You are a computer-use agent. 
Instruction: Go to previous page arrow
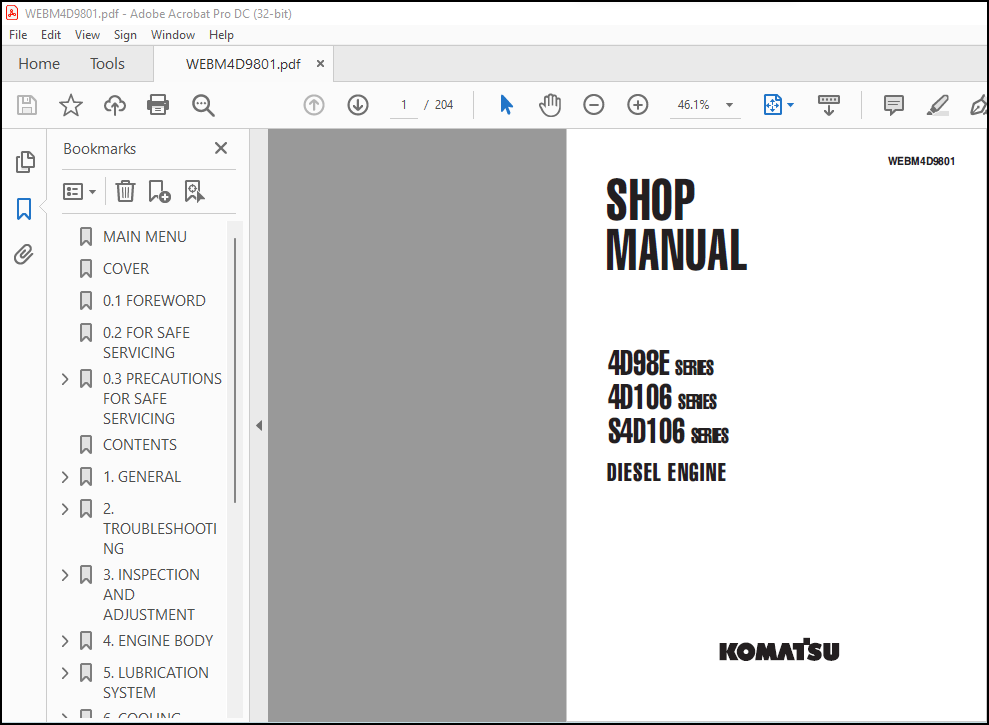(x=314, y=105)
